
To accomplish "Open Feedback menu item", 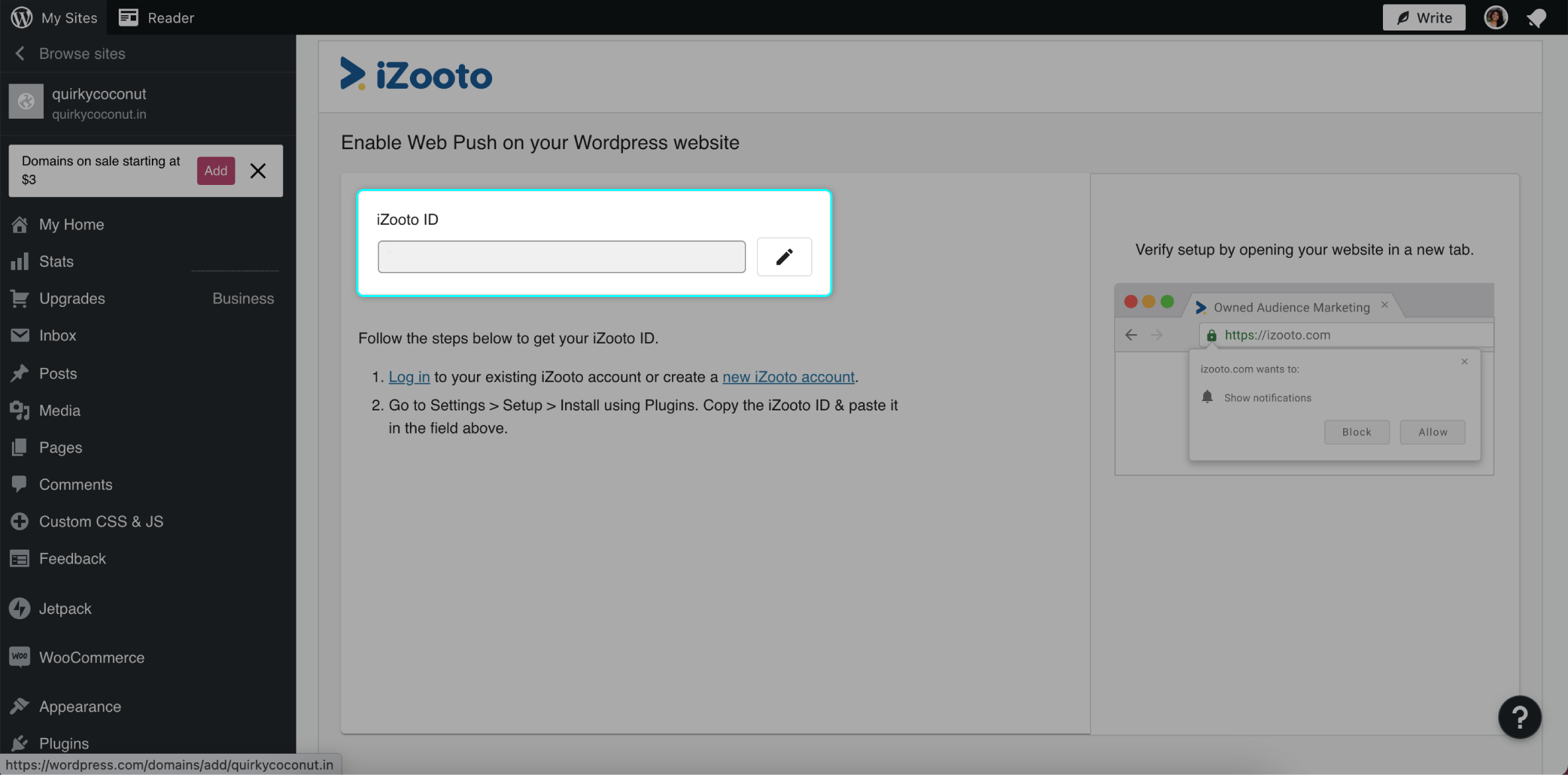I will (73, 559).
